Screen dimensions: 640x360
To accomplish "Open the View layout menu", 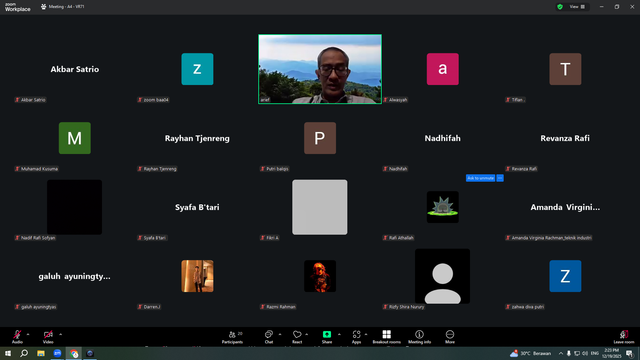I will coord(577,7).
